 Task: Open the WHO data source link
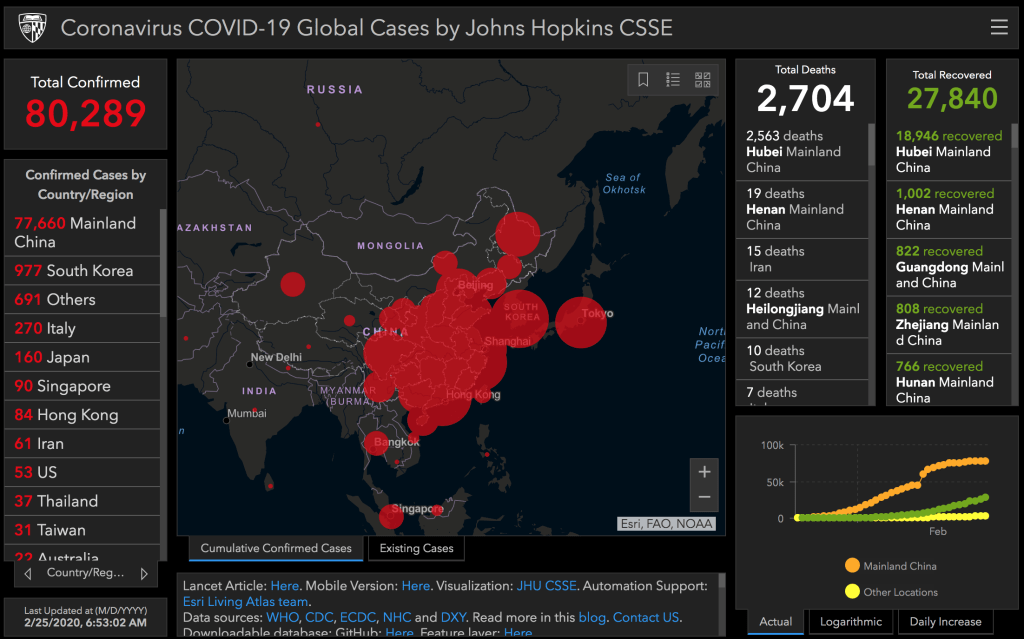(x=282, y=617)
